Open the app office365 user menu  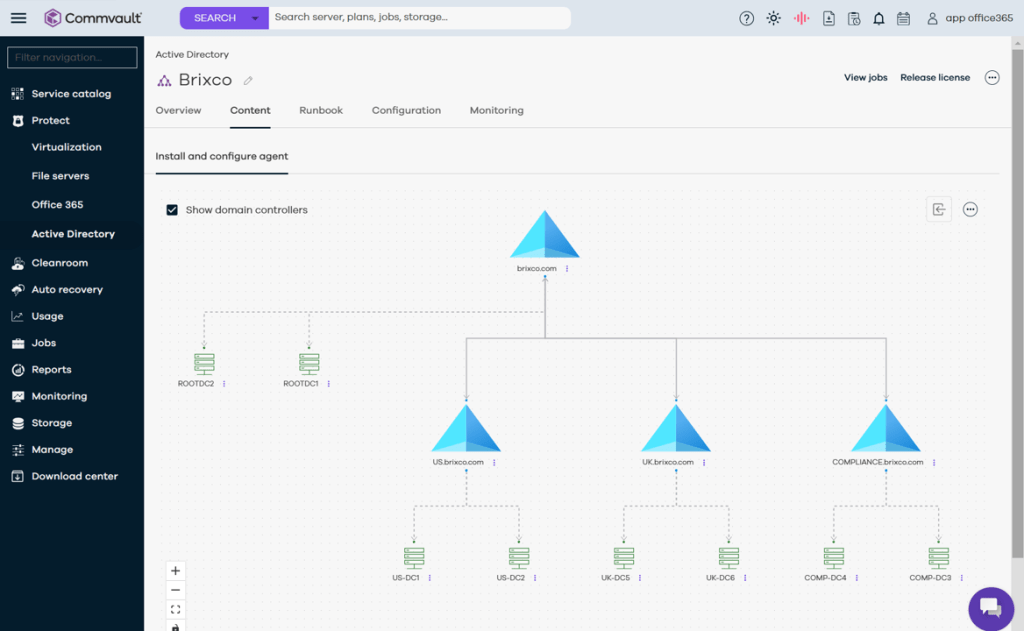coord(969,18)
